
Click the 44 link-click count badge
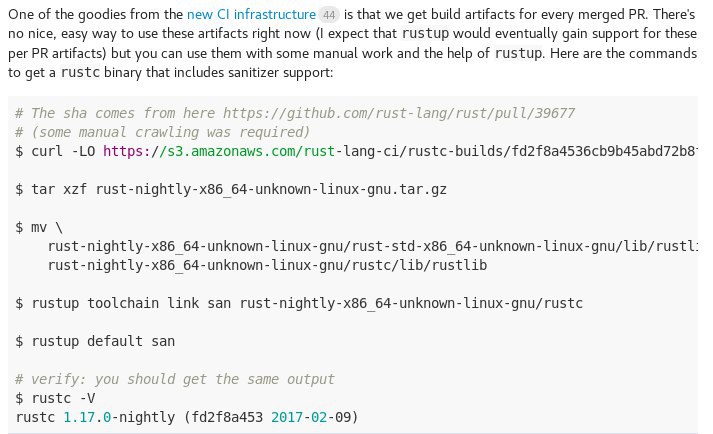click(x=329, y=15)
